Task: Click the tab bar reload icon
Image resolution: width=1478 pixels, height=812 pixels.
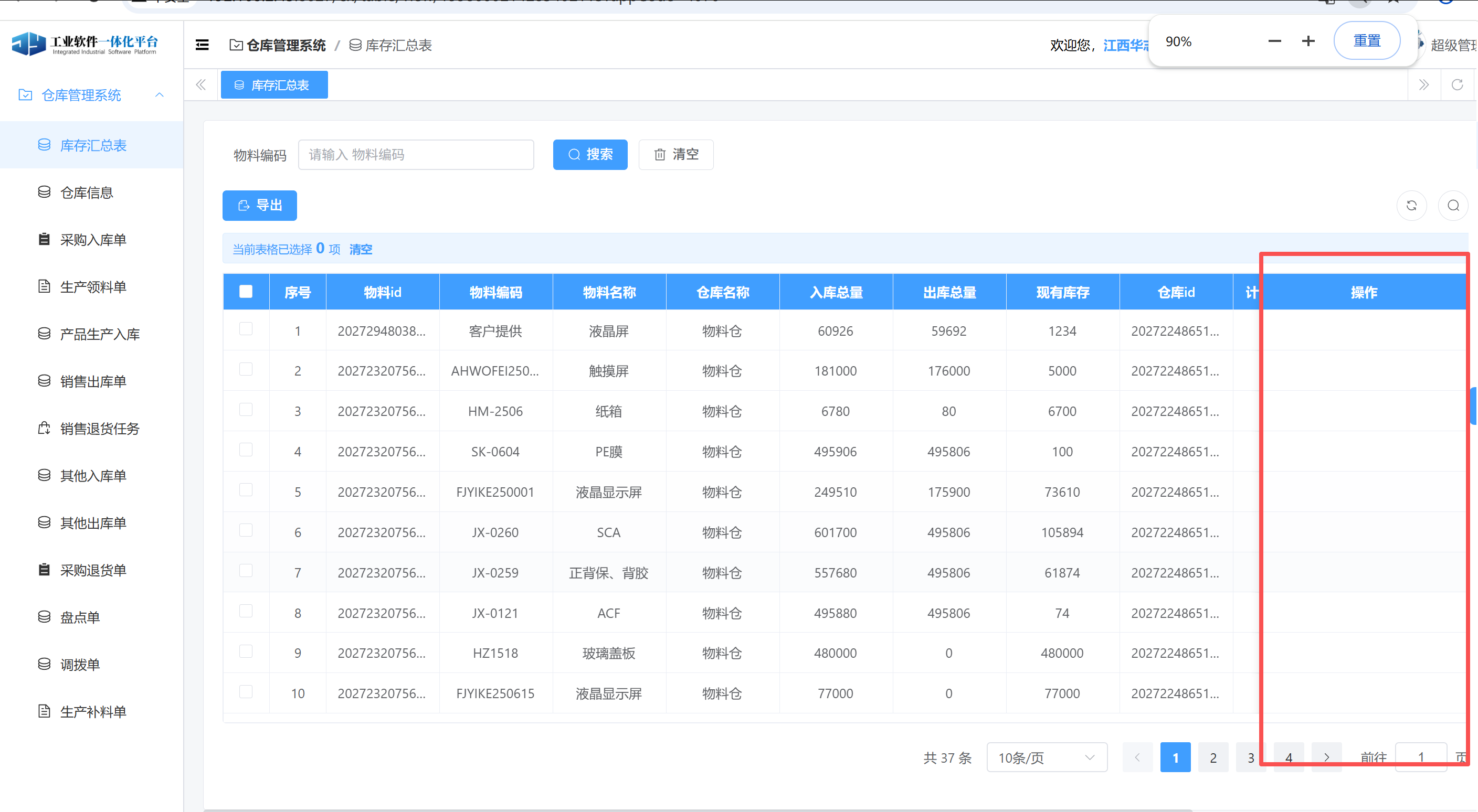Action: click(1457, 85)
